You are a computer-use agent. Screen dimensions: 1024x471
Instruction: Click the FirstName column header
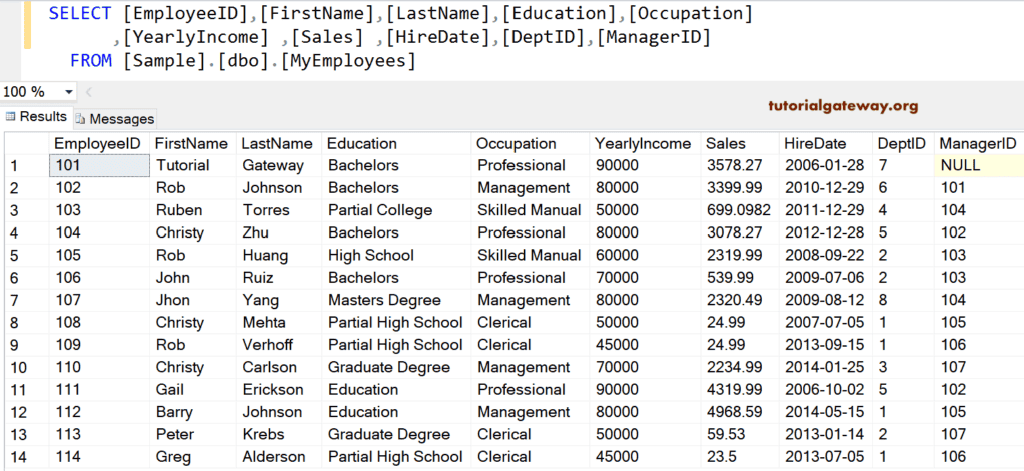click(193, 143)
